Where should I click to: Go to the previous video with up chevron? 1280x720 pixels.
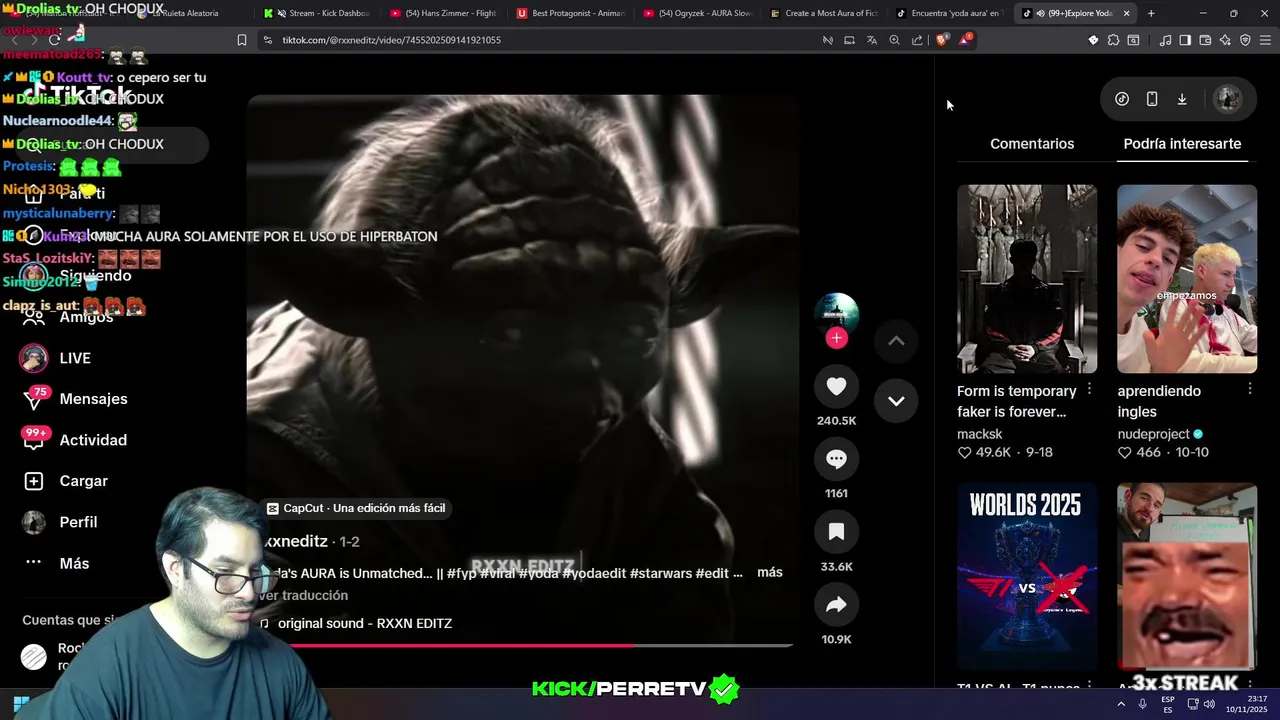click(x=896, y=341)
